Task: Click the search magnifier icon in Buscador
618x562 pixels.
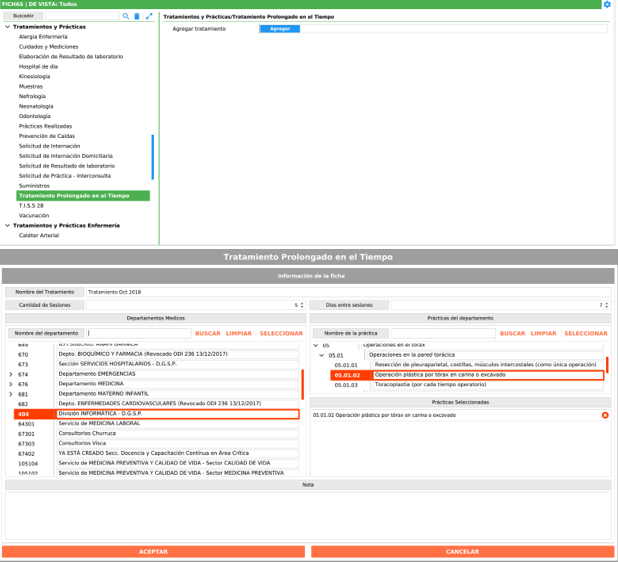Action: coord(126,17)
